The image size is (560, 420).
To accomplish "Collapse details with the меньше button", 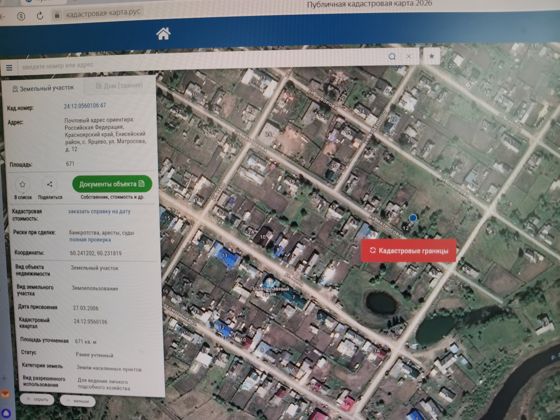I will tap(78, 401).
